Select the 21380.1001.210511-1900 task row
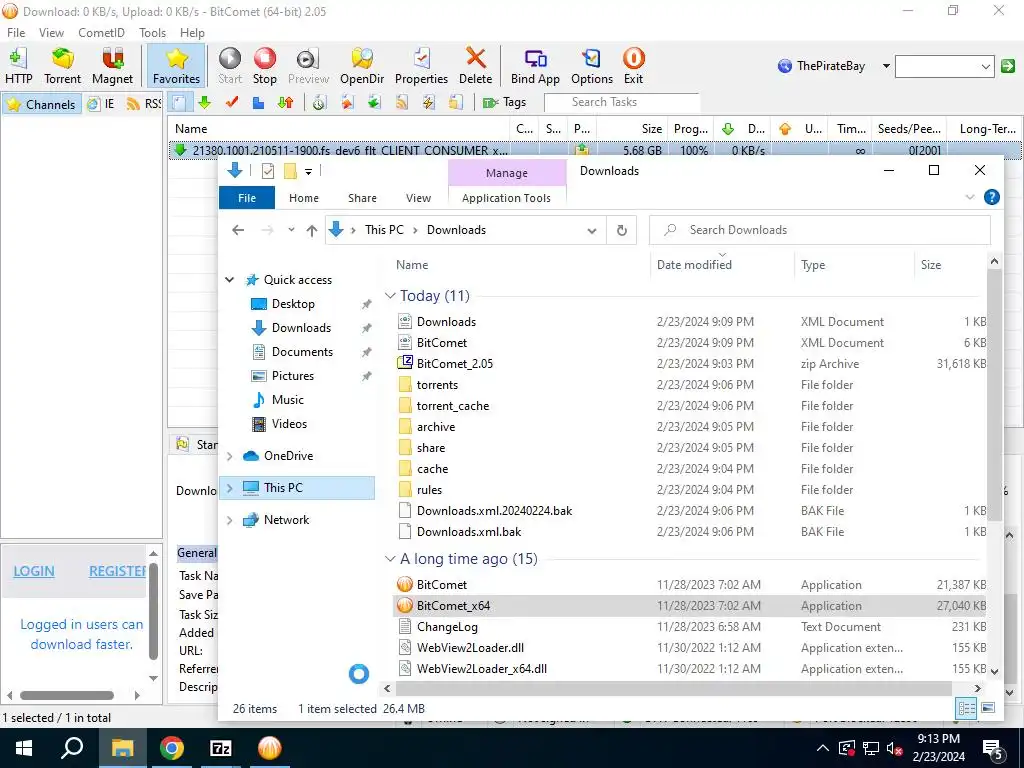The height and width of the screenshot is (768, 1024). 594,150
